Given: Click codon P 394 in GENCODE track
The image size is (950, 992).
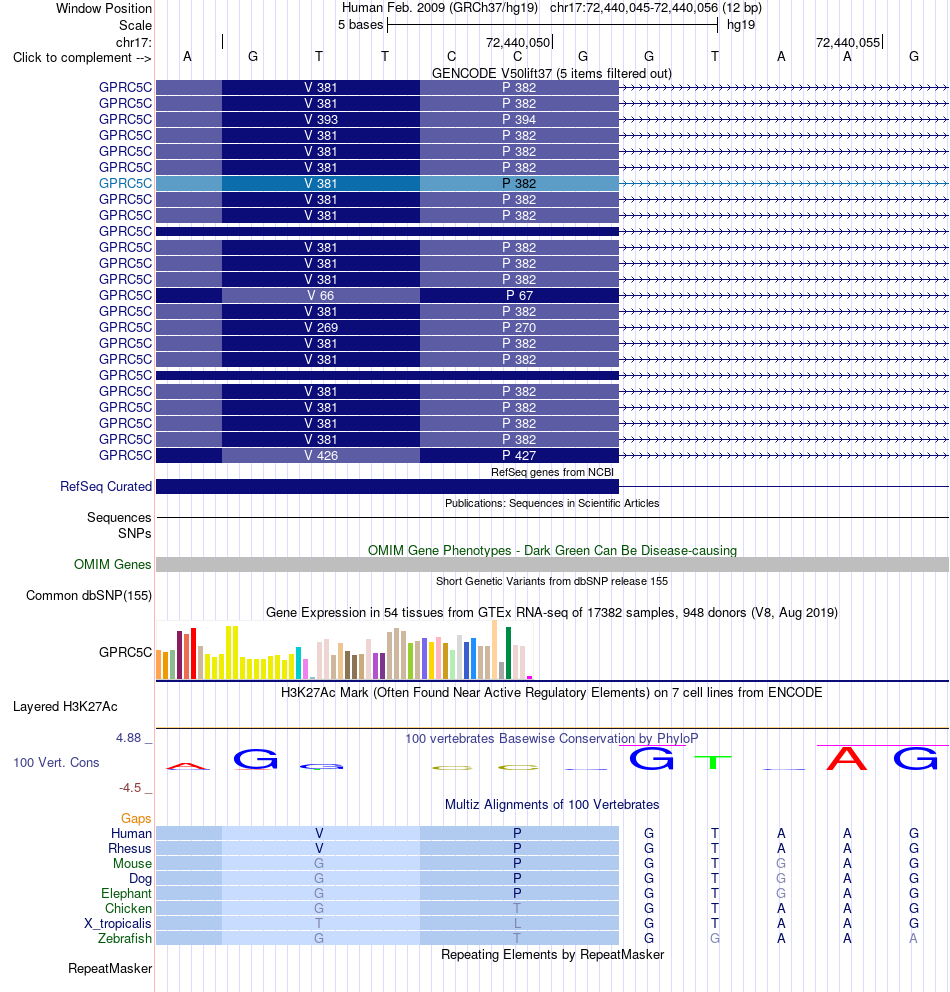Looking at the screenshot, I should click(519, 120).
